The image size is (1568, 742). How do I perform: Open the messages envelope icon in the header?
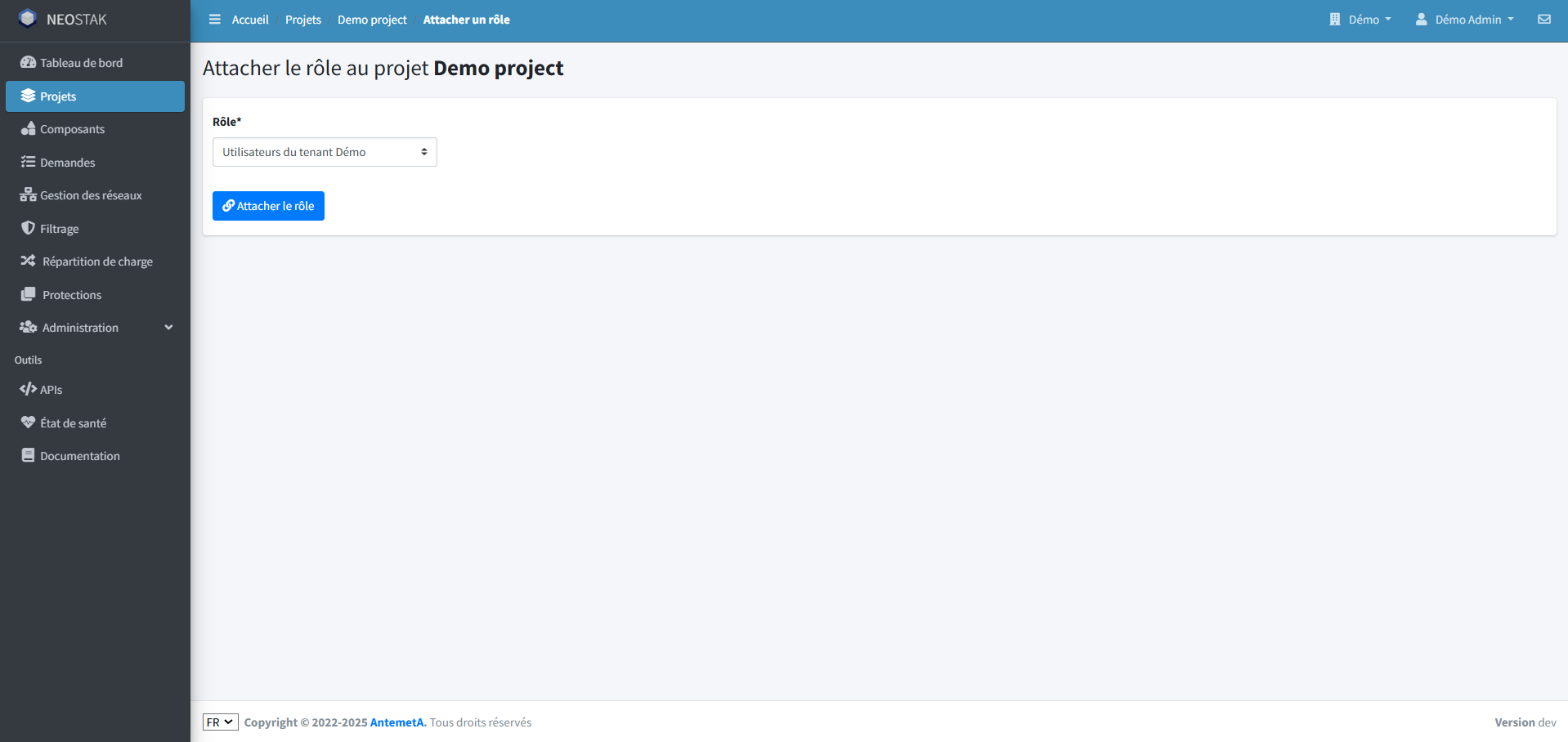(x=1543, y=19)
